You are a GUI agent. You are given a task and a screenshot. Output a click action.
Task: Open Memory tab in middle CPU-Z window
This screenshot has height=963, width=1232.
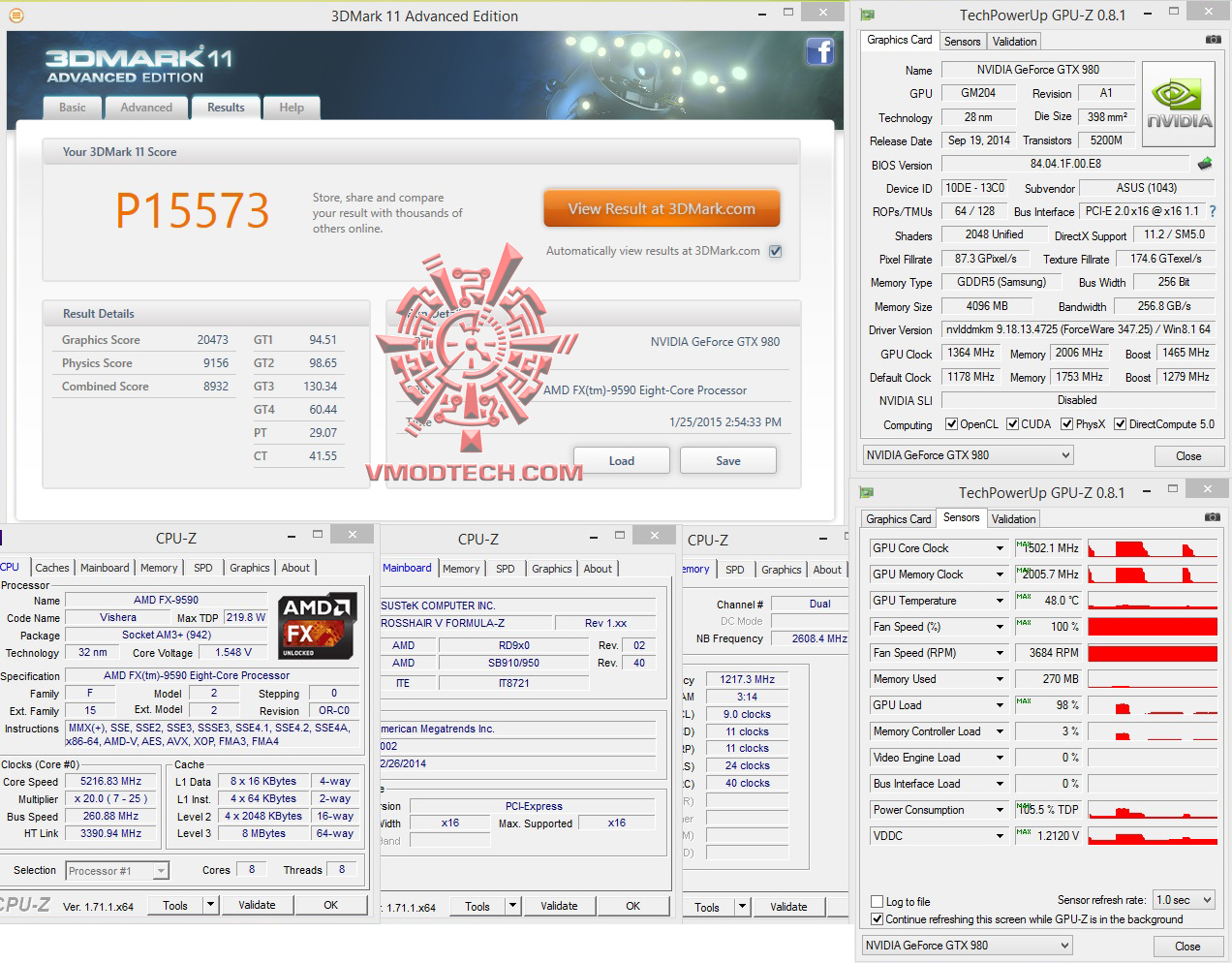pyautogui.click(x=461, y=569)
